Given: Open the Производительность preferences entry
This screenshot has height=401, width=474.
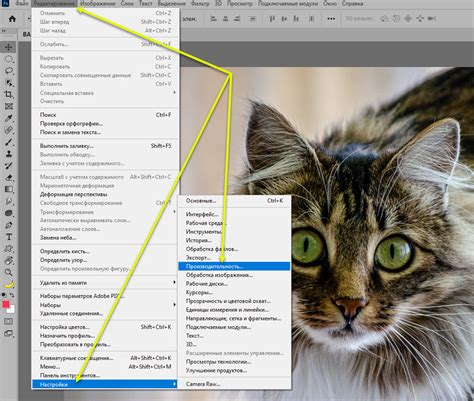Looking at the screenshot, I should pyautogui.click(x=234, y=266).
